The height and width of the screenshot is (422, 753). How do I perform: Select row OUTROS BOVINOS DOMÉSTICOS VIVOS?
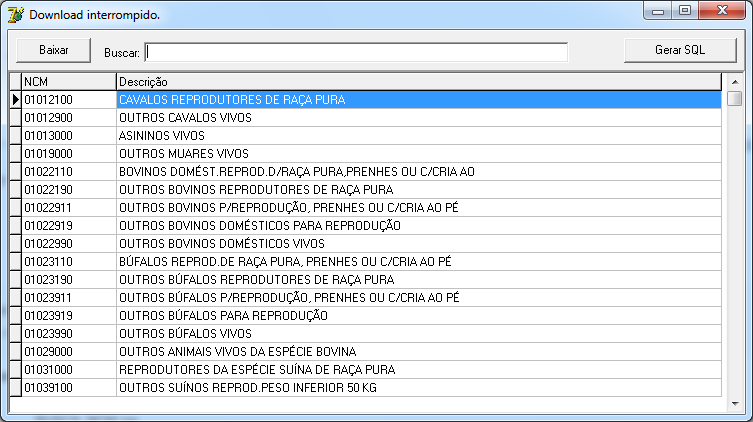coord(419,244)
